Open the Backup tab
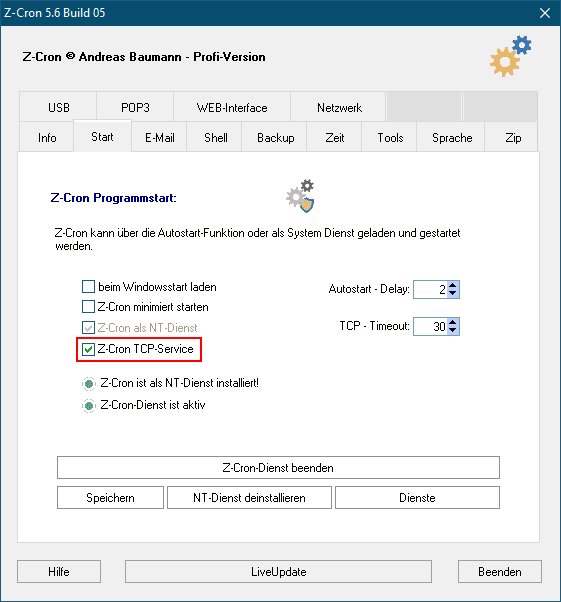This screenshot has width=561, height=602. [275, 137]
